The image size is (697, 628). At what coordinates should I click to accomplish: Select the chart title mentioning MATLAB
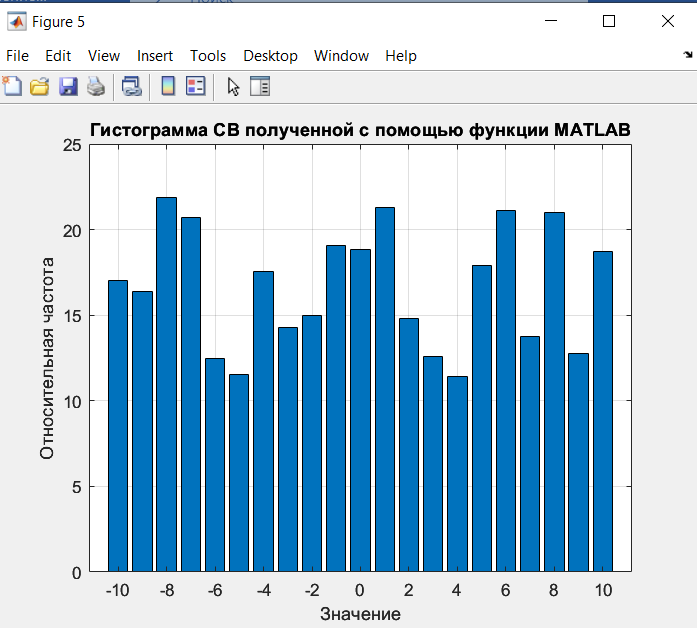pyautogui.click(x=360, y=130)
